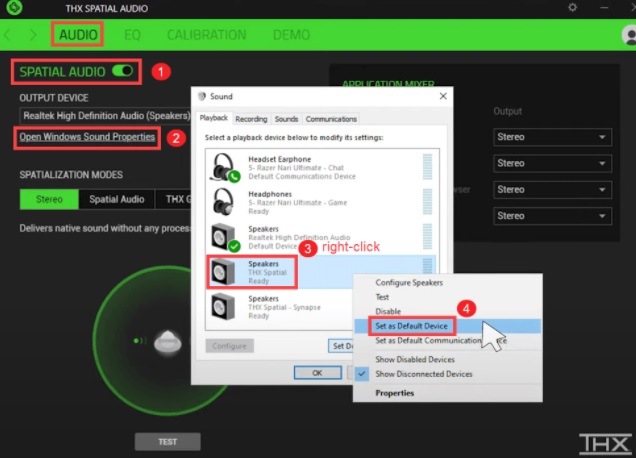
Task: Choose Test from context menu
Action: point(382,297)
